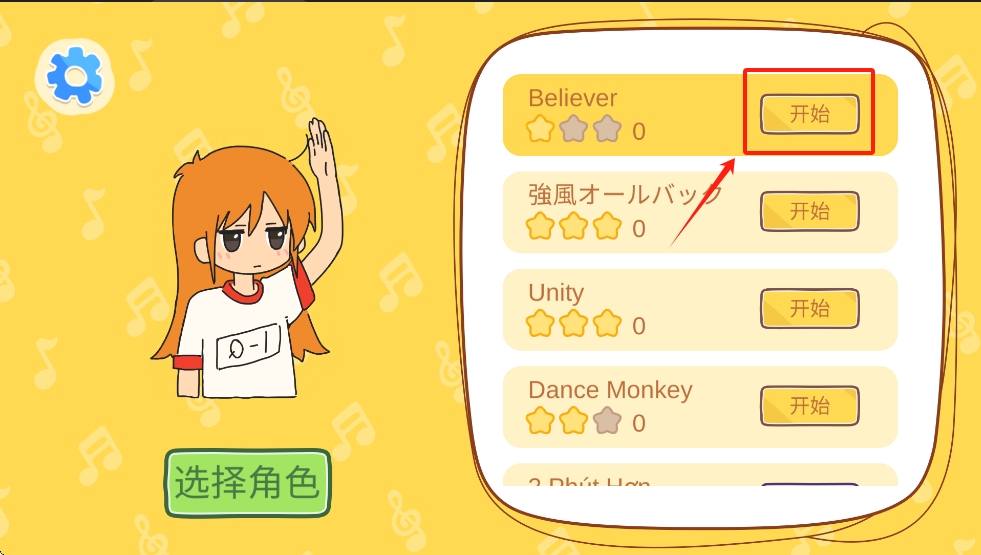
Task: Start the Unity song with 开始
Action: pyautogui.click(x=810, y=308)
